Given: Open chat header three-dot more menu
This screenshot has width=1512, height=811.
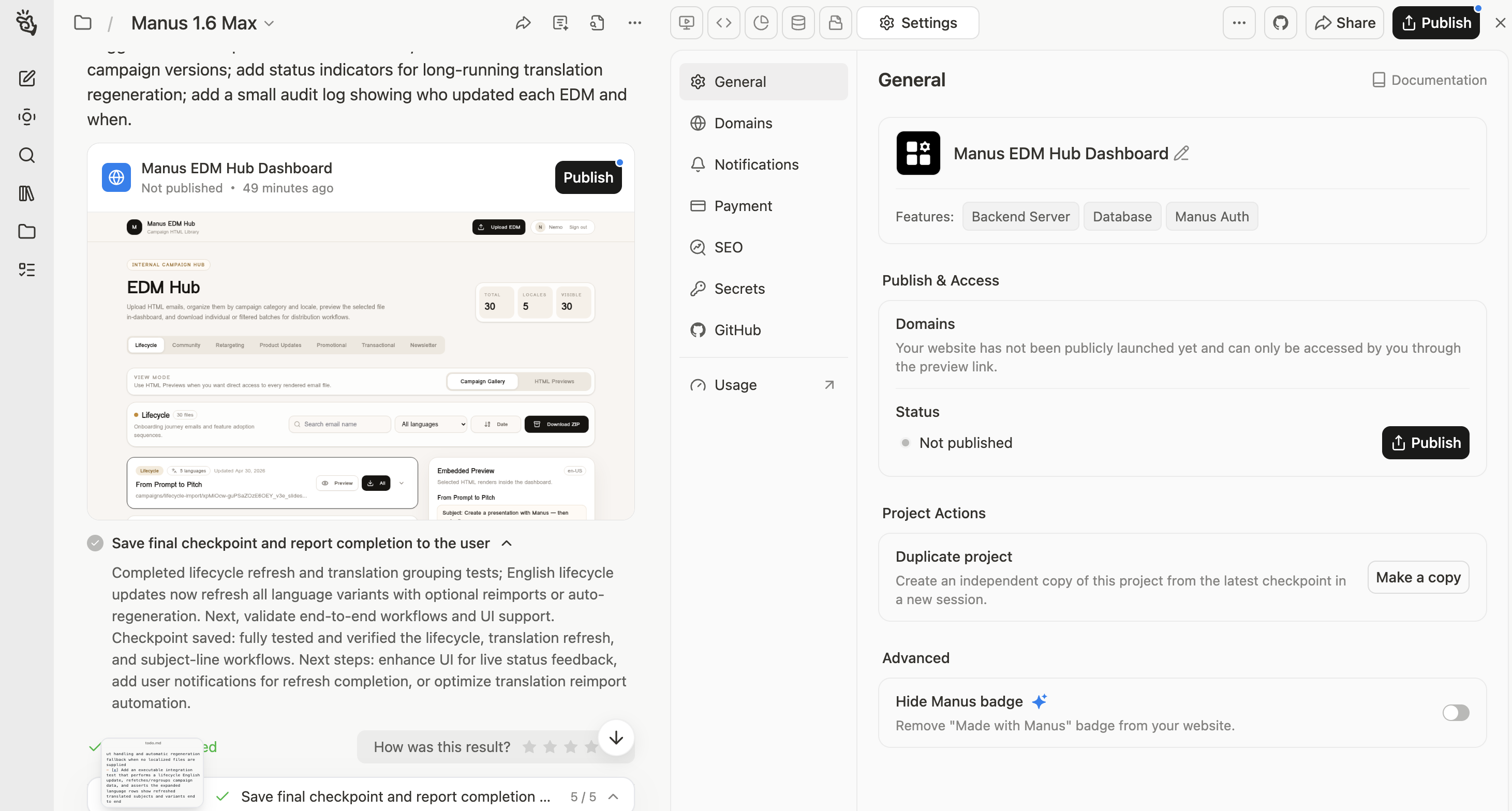Looking at the screenshot, I should (x=634, y=23).
